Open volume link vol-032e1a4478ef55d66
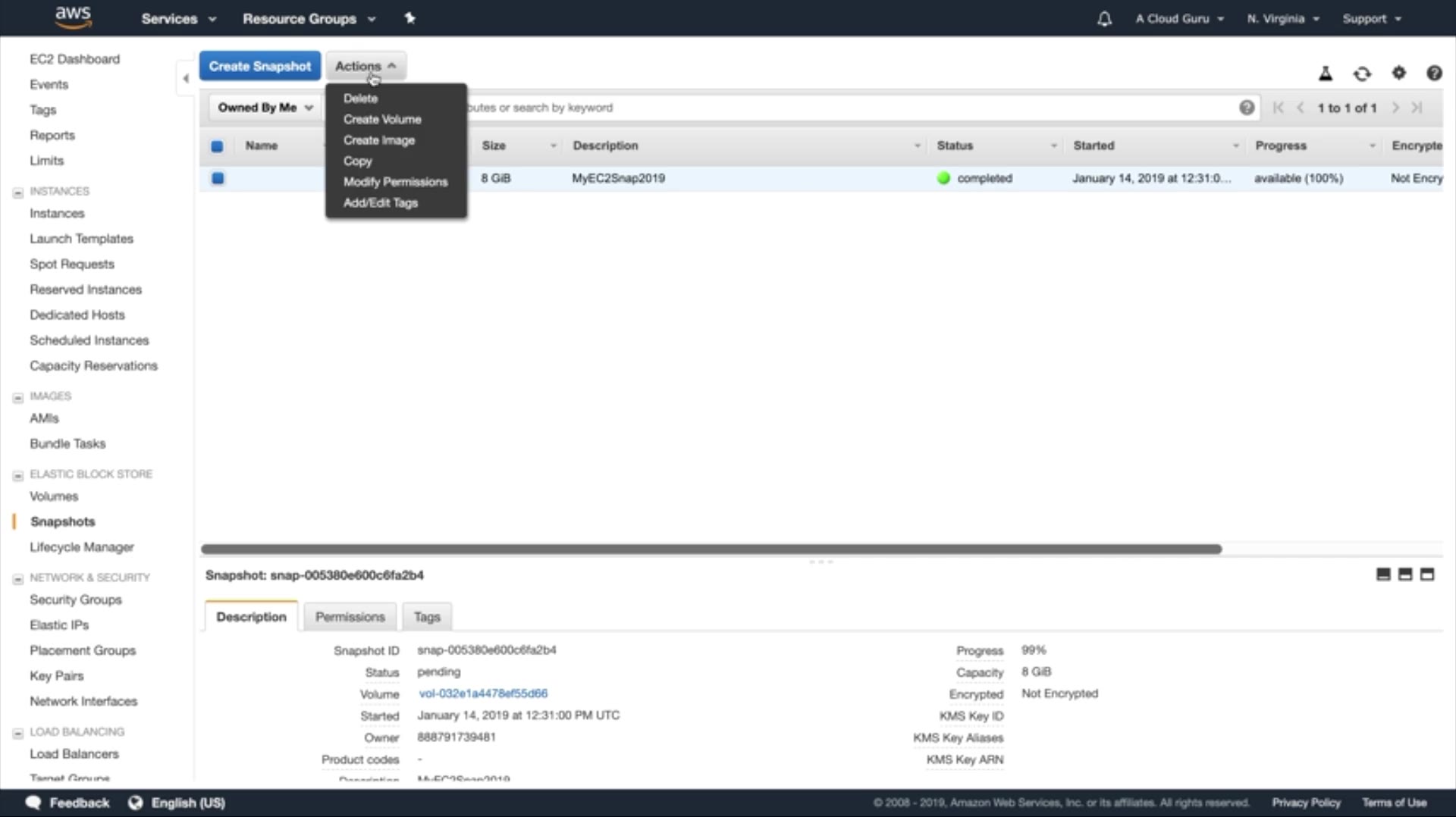This screenshot has width=1456, height=817. point(482,693)
